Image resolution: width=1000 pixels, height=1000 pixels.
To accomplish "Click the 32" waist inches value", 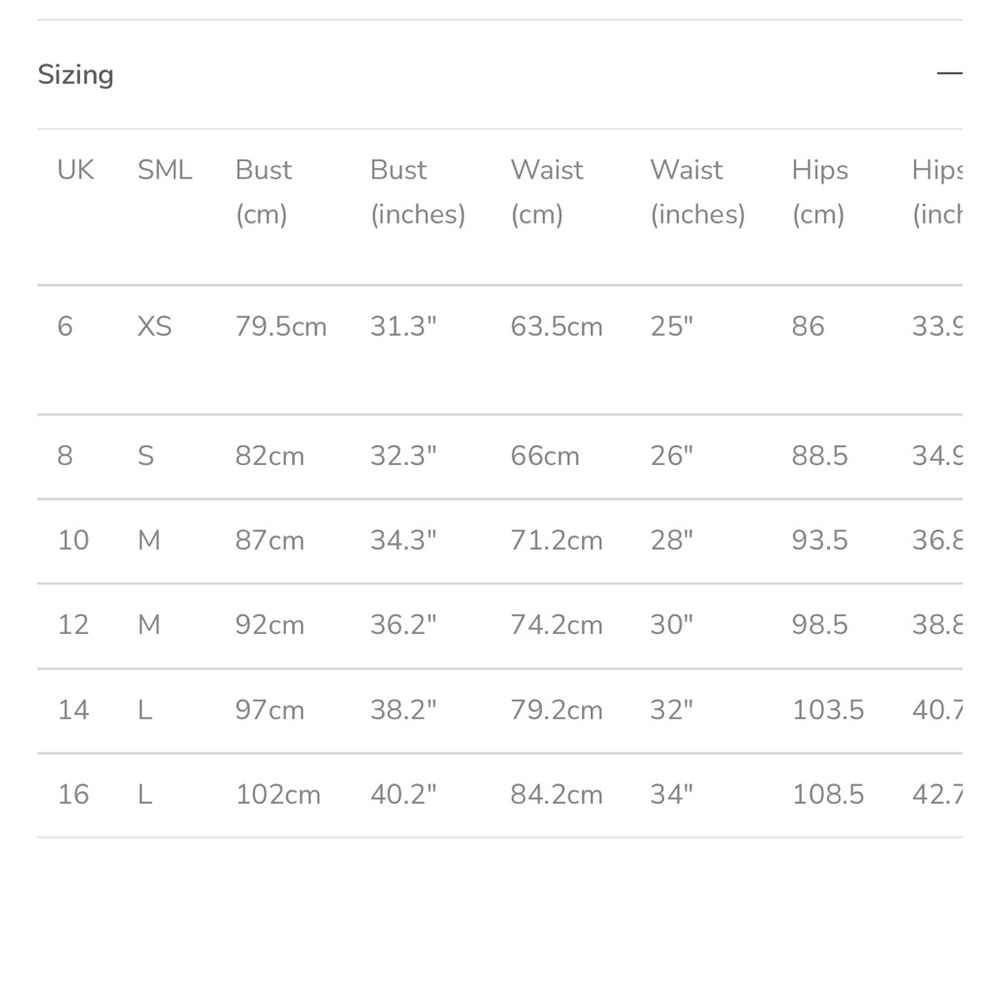I will [x=671, y=710].
